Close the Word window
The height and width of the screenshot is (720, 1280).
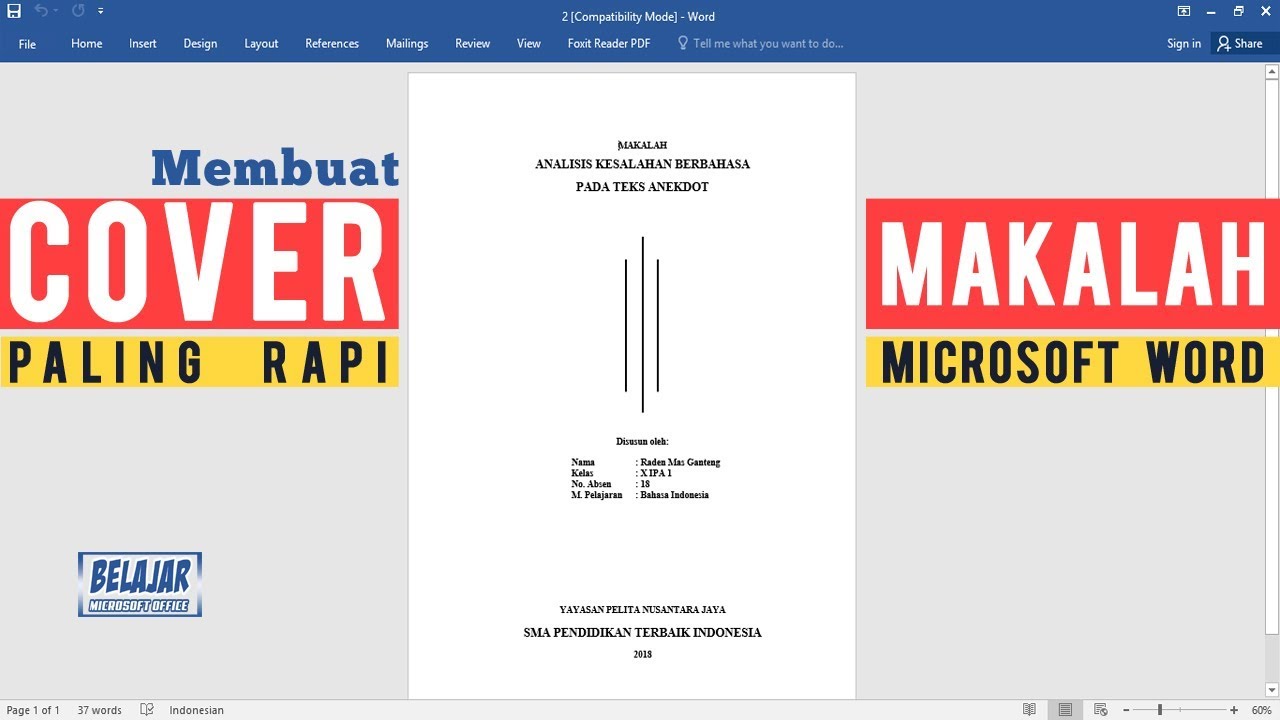(x=1265, y=11)
